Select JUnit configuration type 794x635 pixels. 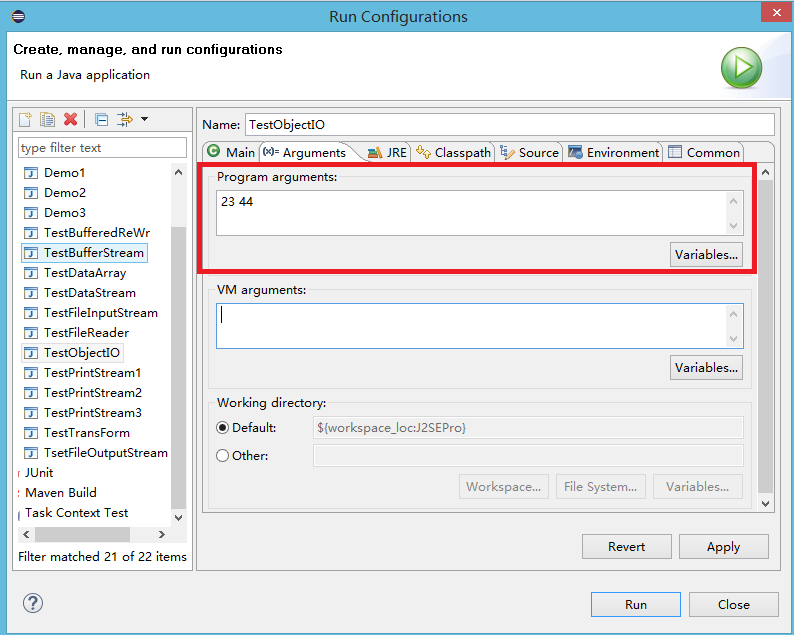[39, 473]
